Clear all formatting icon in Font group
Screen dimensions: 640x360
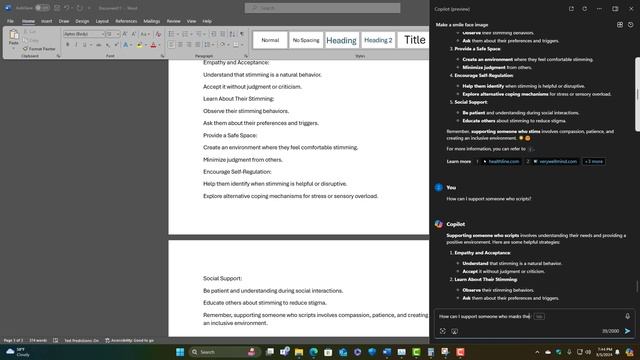coord(158,34)
